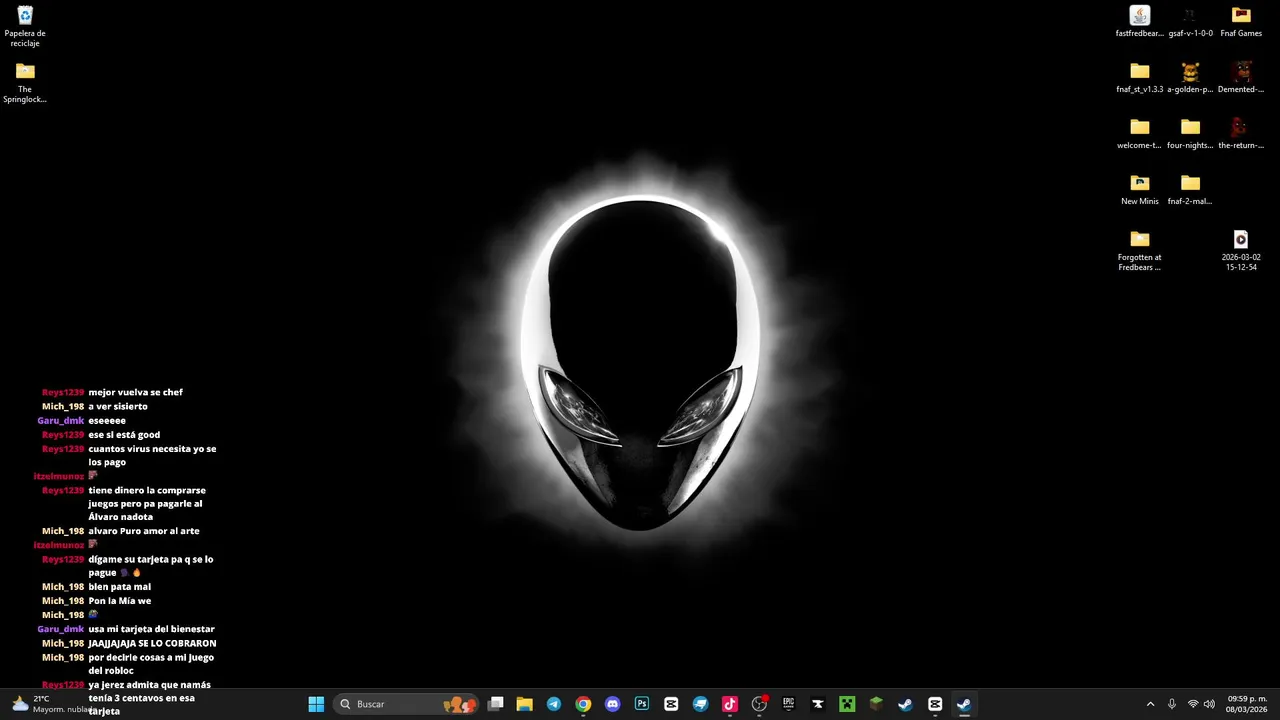Select the four-nights... folder
The image size is (1280, 720).
pos(1190,134)
